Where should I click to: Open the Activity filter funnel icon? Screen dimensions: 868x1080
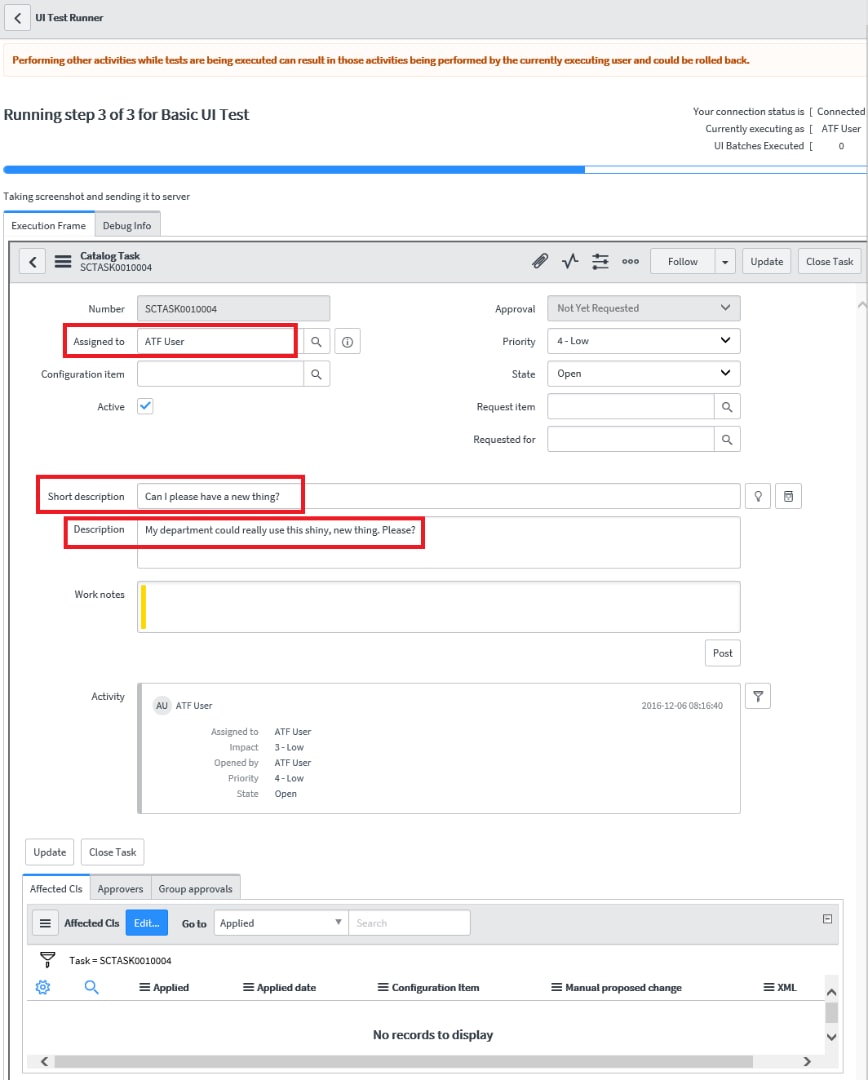click(758, 696)
